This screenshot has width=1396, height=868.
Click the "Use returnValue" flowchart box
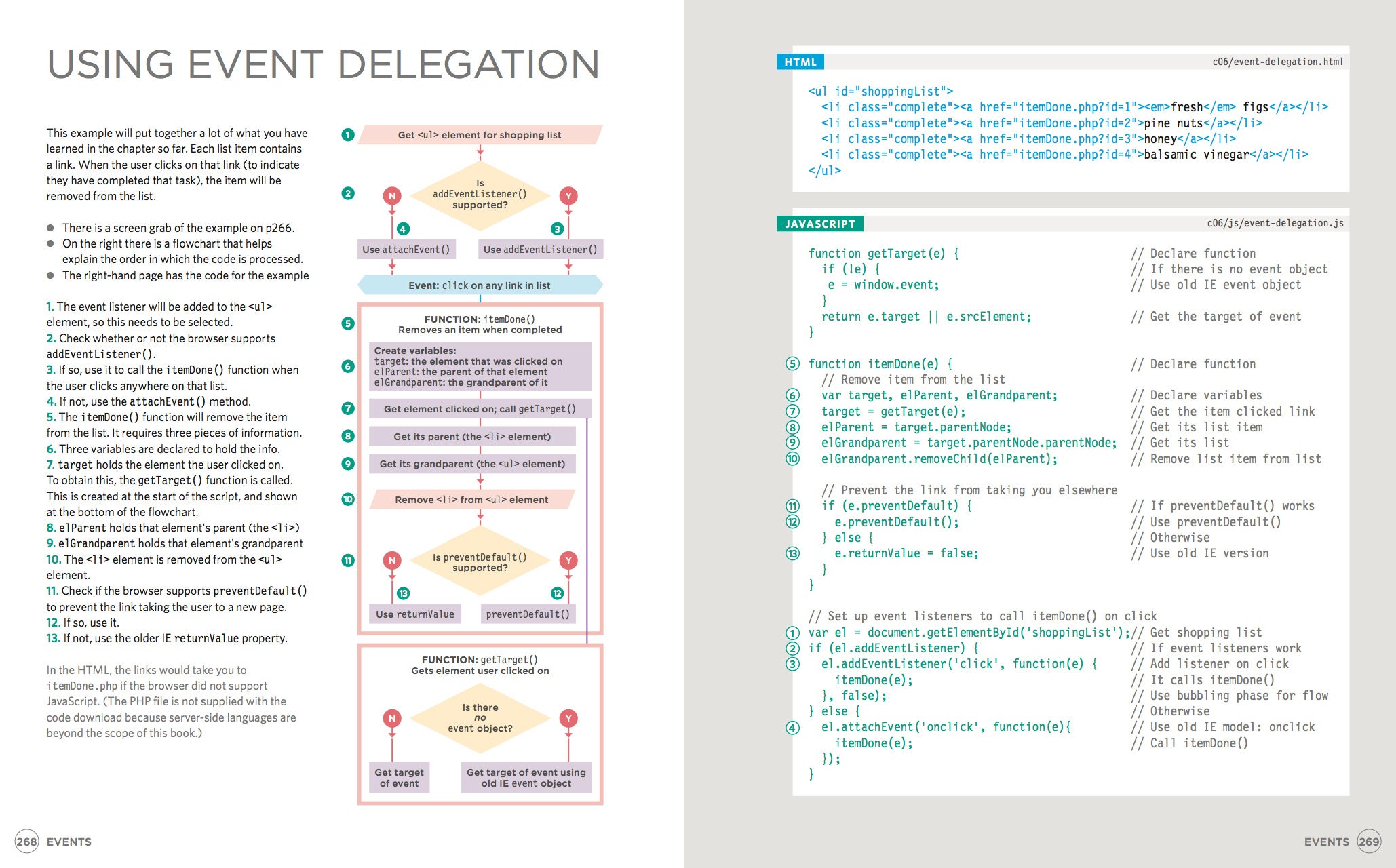coord(415,614)
